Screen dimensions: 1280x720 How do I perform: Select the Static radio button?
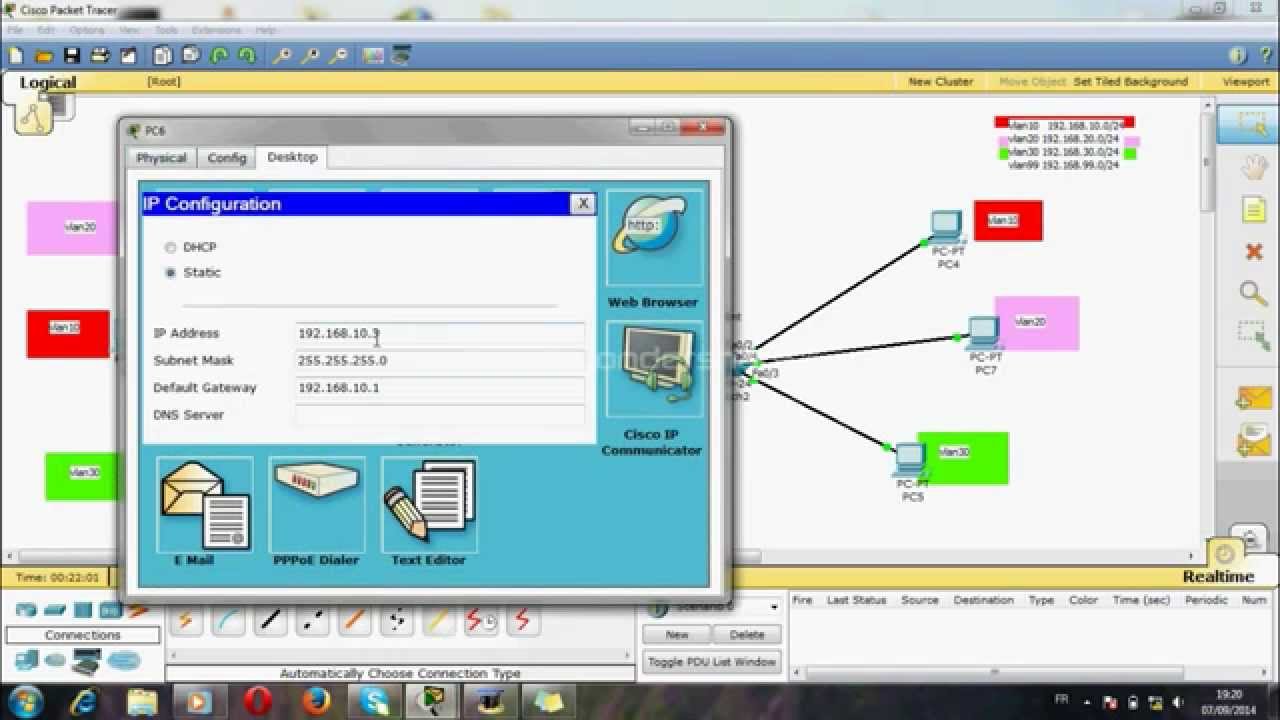click(x=170, y=272)
